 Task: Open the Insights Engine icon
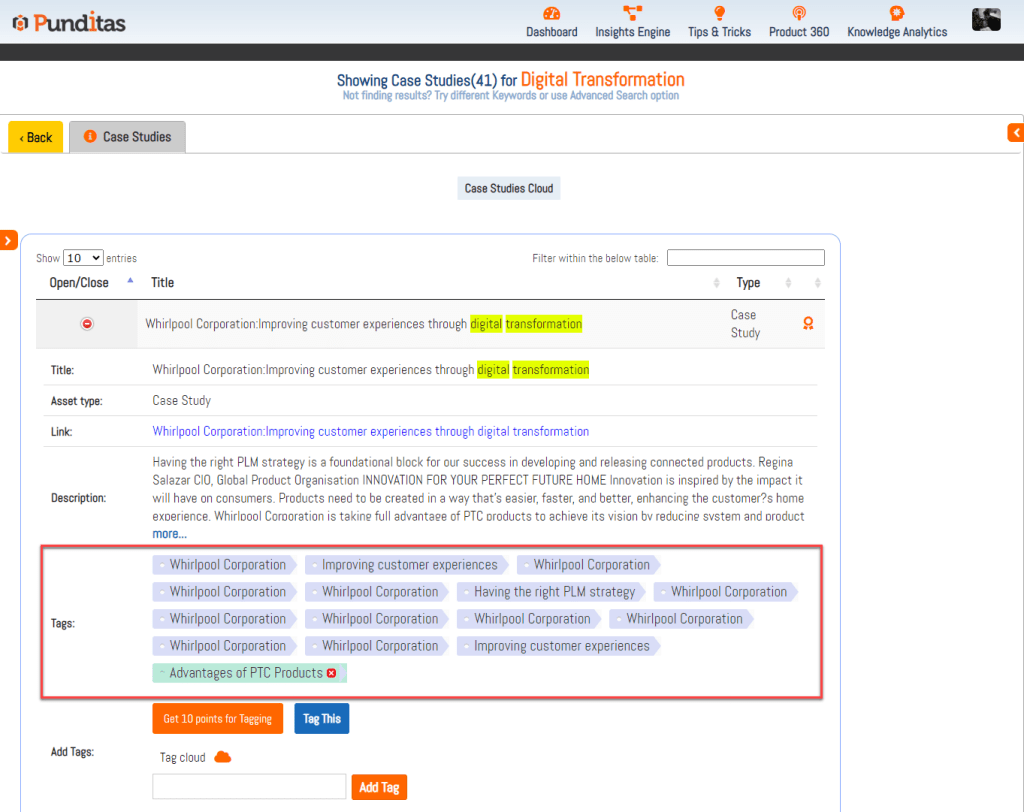[632, 14]
